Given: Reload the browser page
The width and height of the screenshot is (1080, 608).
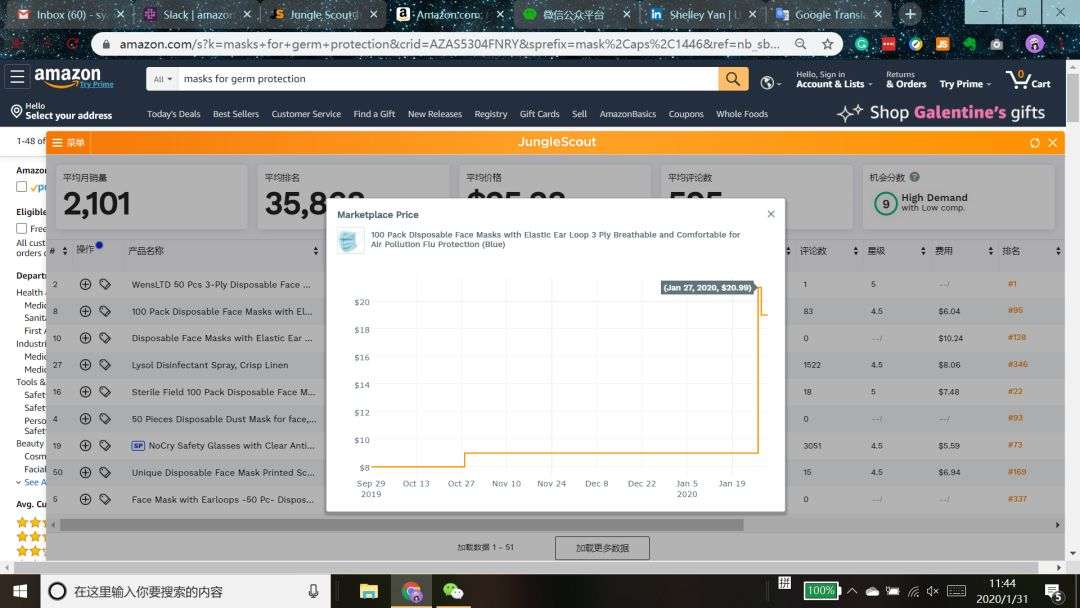Looking at the screenshot, I should (x=72, y=44).
